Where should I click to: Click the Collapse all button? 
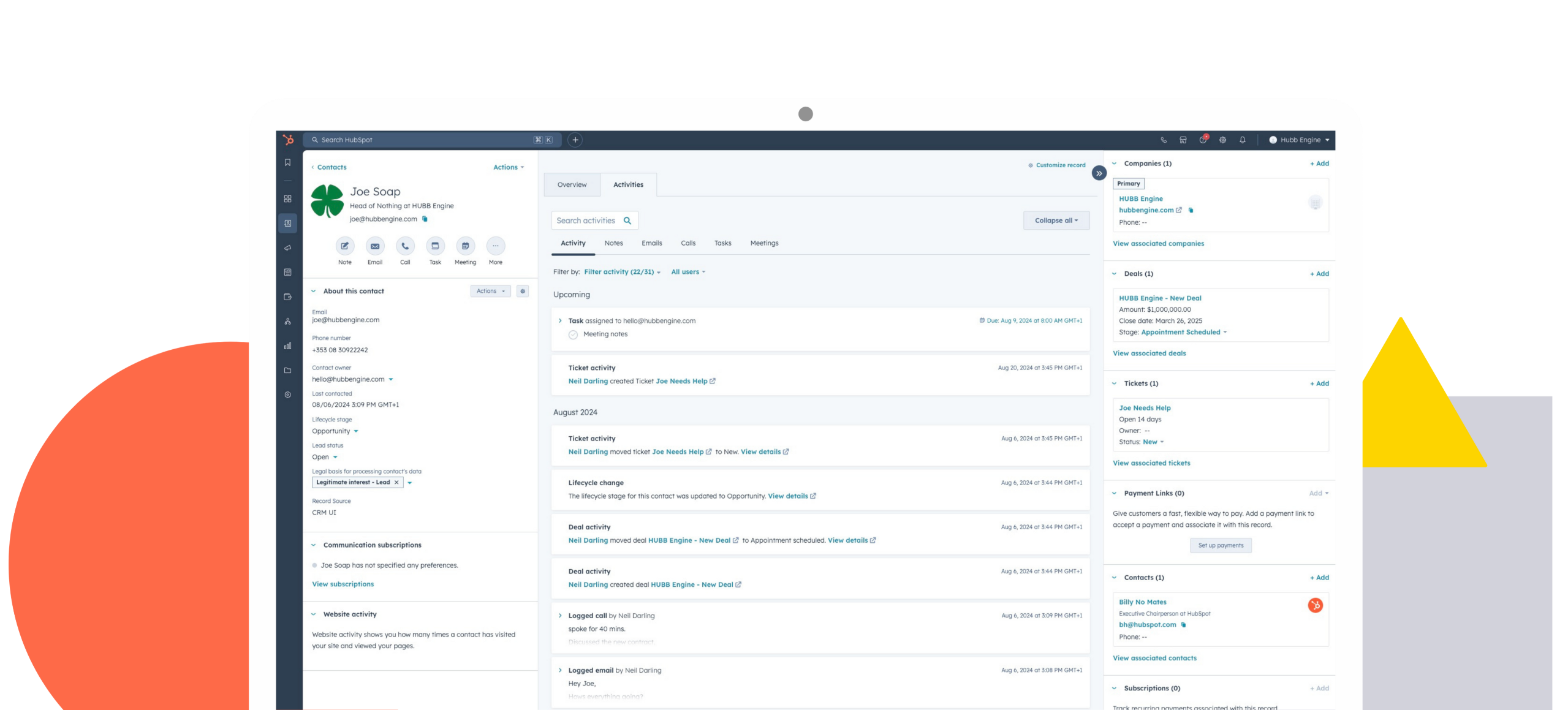tap(1056, 221)
